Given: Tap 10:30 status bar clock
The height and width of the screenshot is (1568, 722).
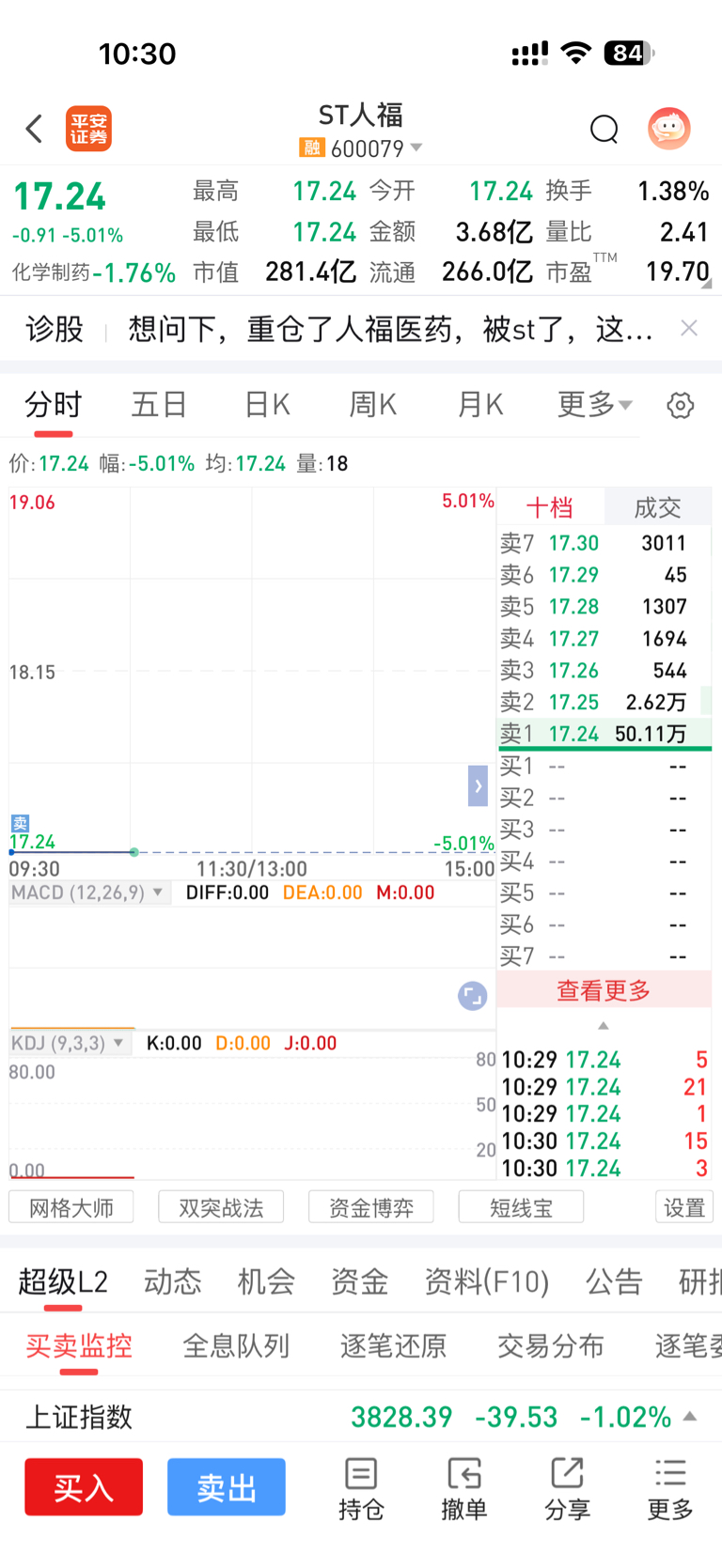Looking at the screenshot, I should point(137,54).
